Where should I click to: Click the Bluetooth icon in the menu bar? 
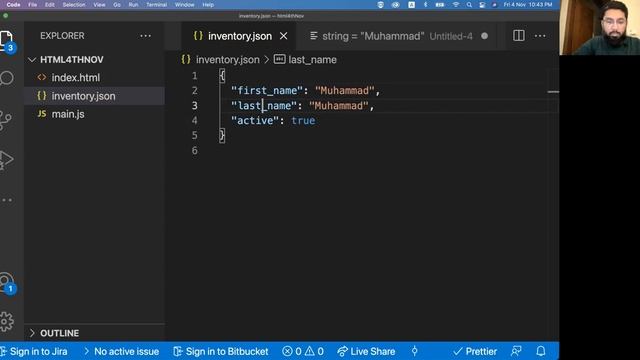(x=425, y=4)
